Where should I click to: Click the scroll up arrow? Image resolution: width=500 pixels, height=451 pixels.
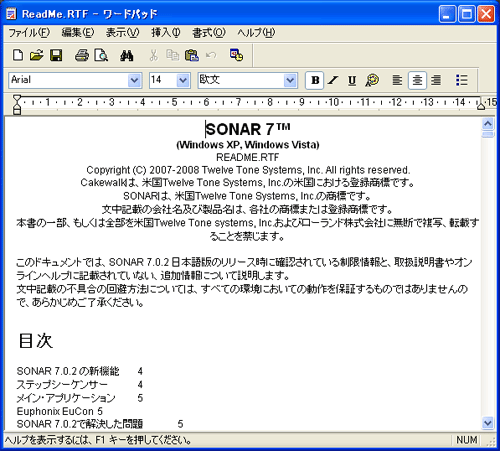[488, 124]
